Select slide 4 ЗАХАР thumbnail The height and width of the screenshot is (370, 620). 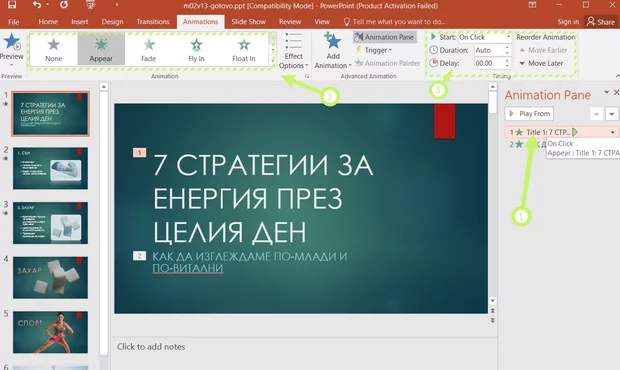[x=50, y=278]
